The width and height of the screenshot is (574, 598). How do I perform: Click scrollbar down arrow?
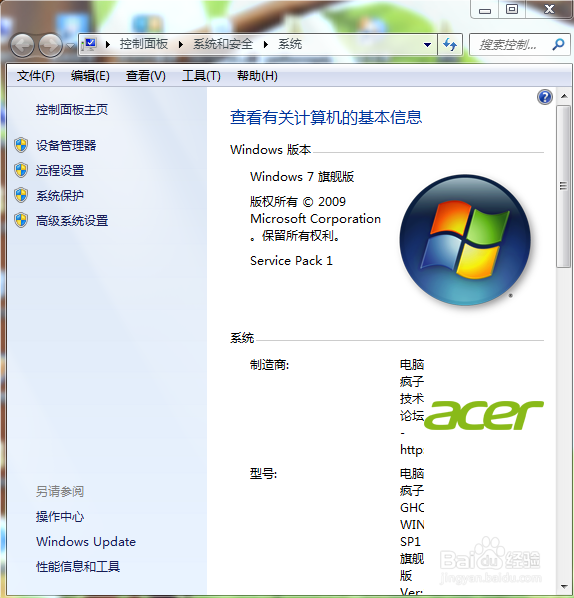[x=564, y=587]
